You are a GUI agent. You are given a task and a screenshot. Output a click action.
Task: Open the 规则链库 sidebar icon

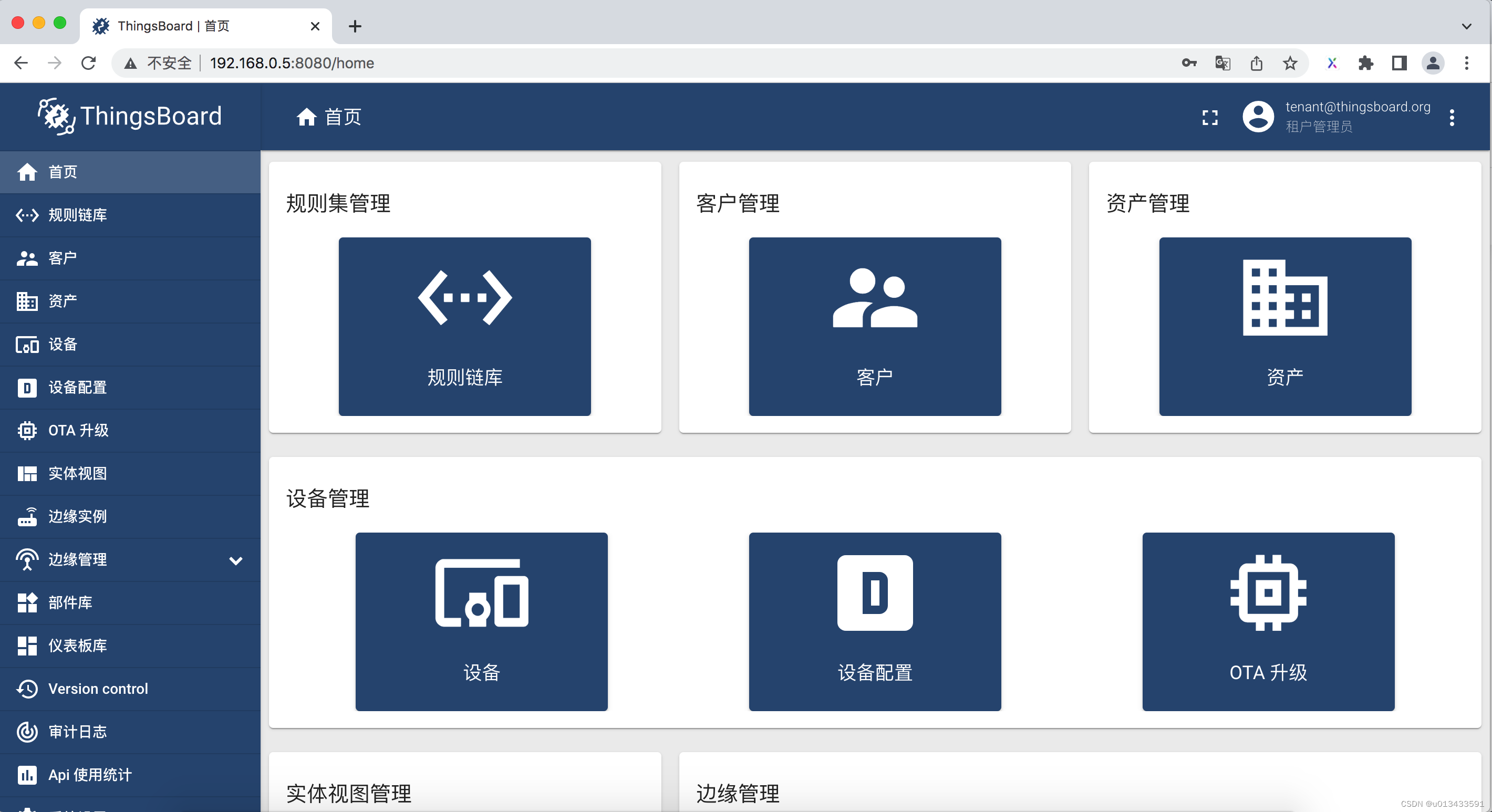tap(27, 215)
